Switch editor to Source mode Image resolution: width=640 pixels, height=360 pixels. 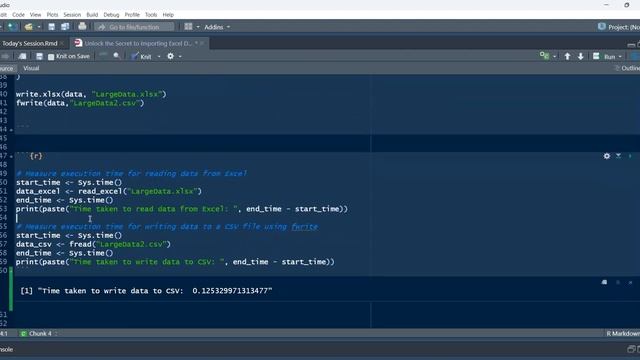(x=7, y=68)
